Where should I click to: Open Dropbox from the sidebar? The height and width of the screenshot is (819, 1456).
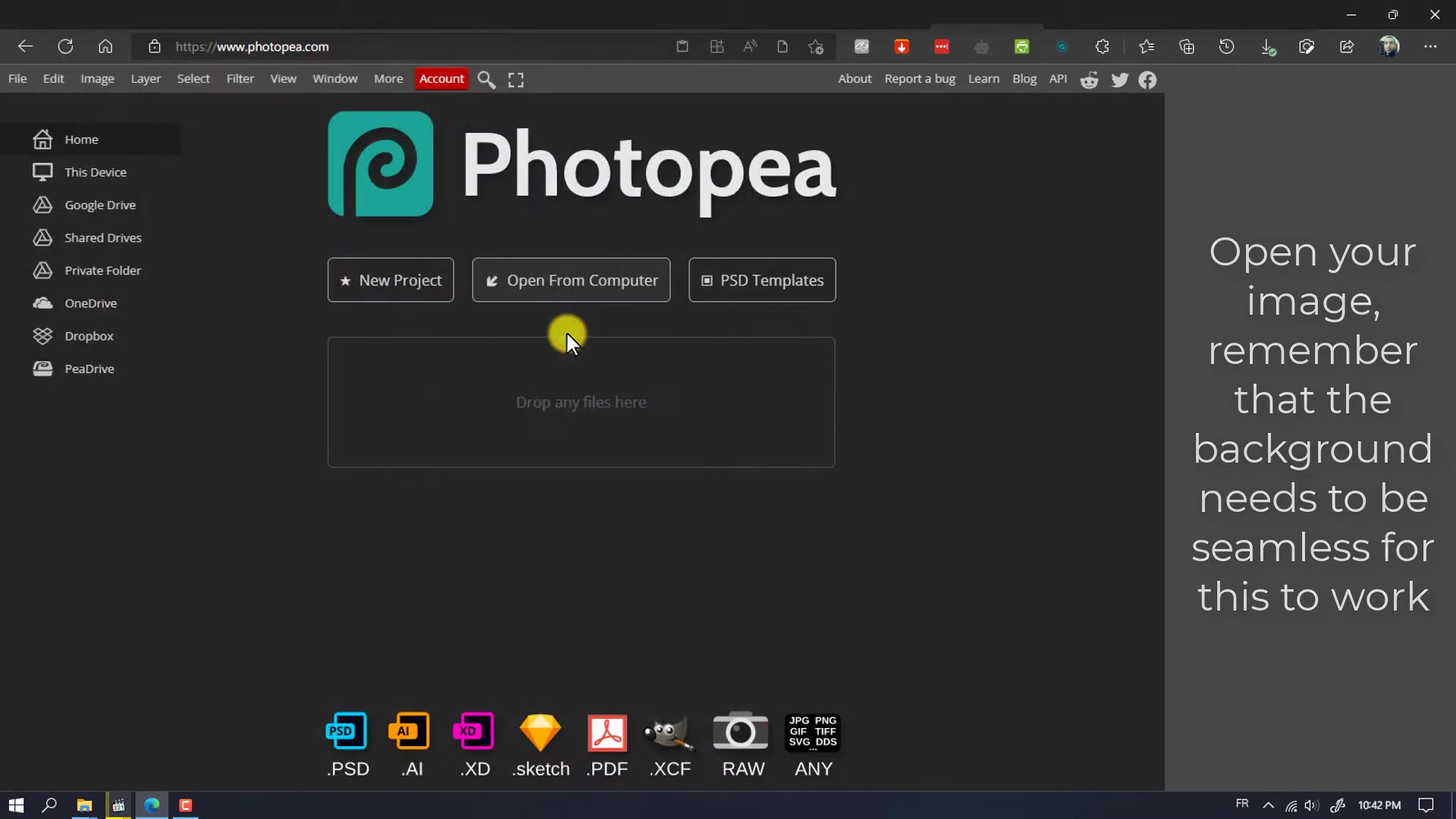point(89,335)
